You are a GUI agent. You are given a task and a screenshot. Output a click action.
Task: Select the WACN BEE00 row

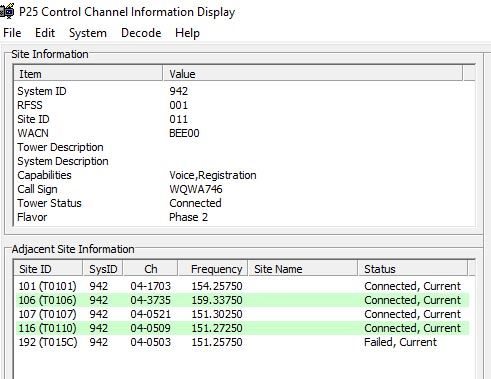point(245,133)
